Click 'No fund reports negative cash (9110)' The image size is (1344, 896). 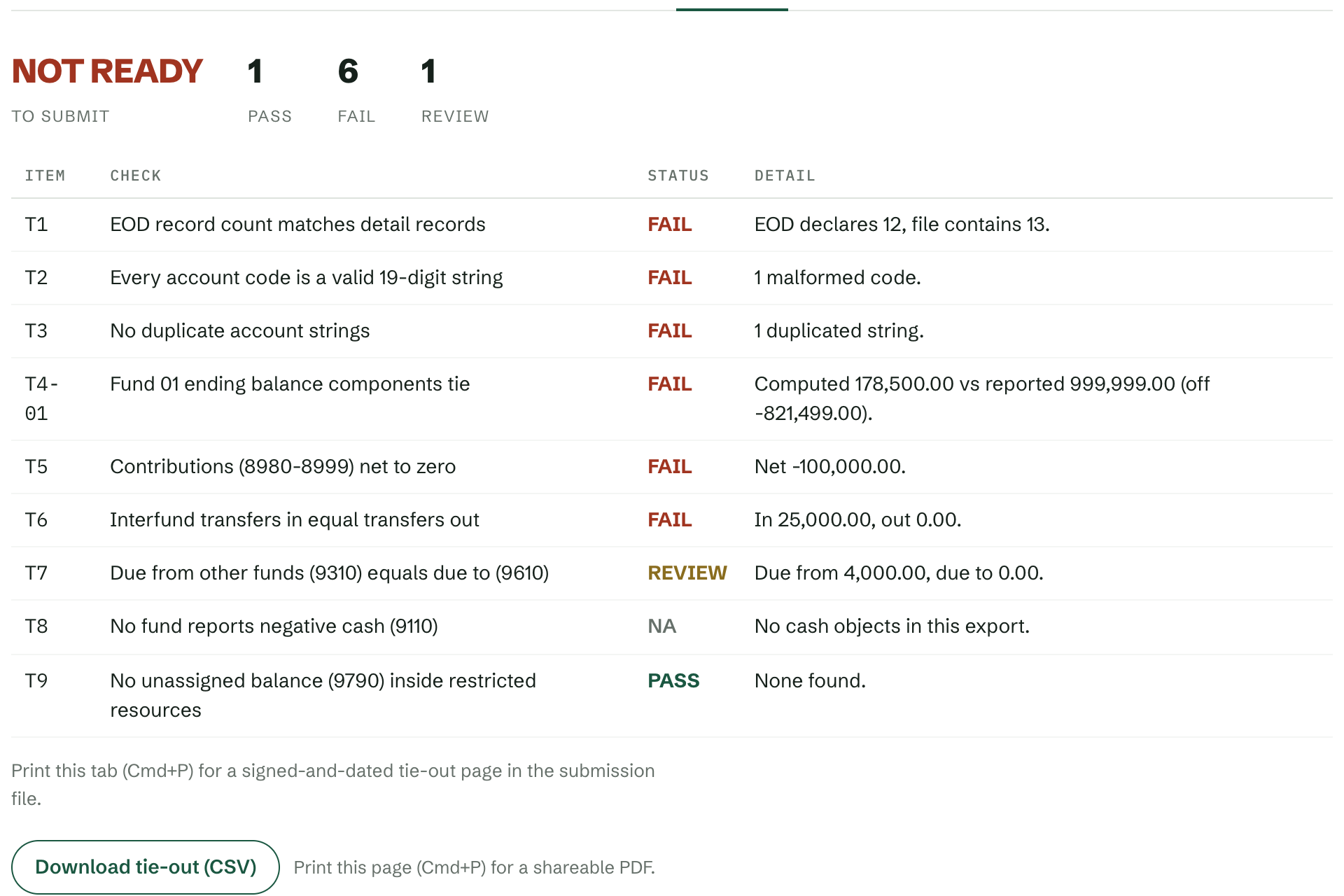tap(274, 626)
